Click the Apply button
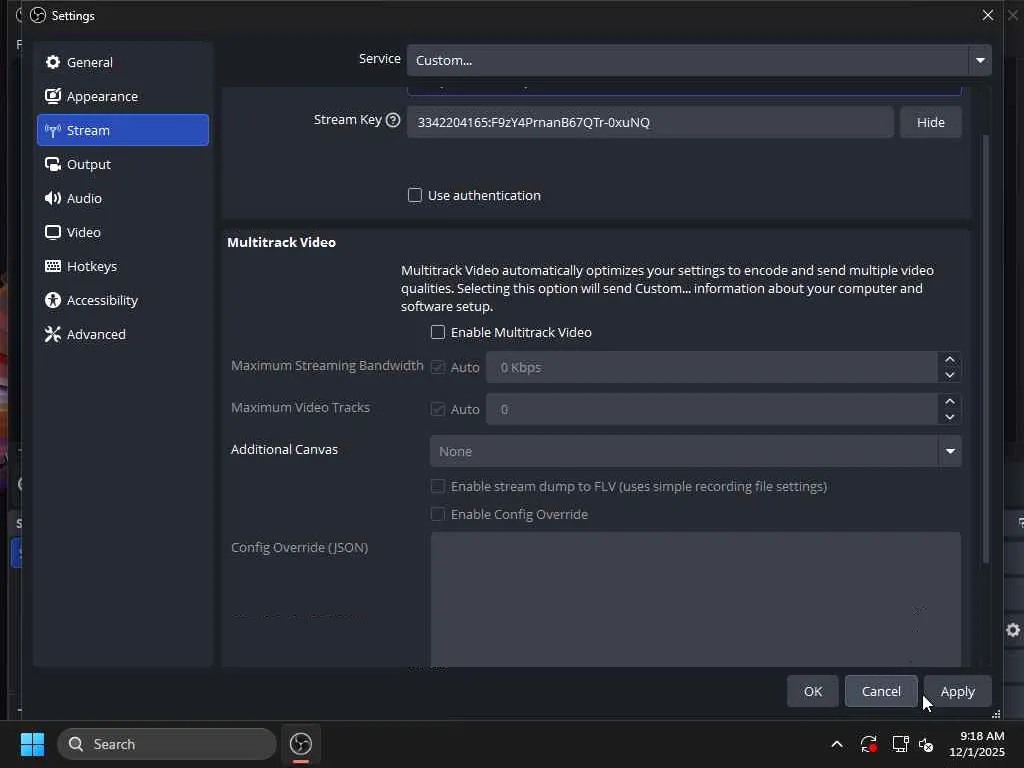The height and width of the screenshot is (768, 1024). click(x=957, y=691)
